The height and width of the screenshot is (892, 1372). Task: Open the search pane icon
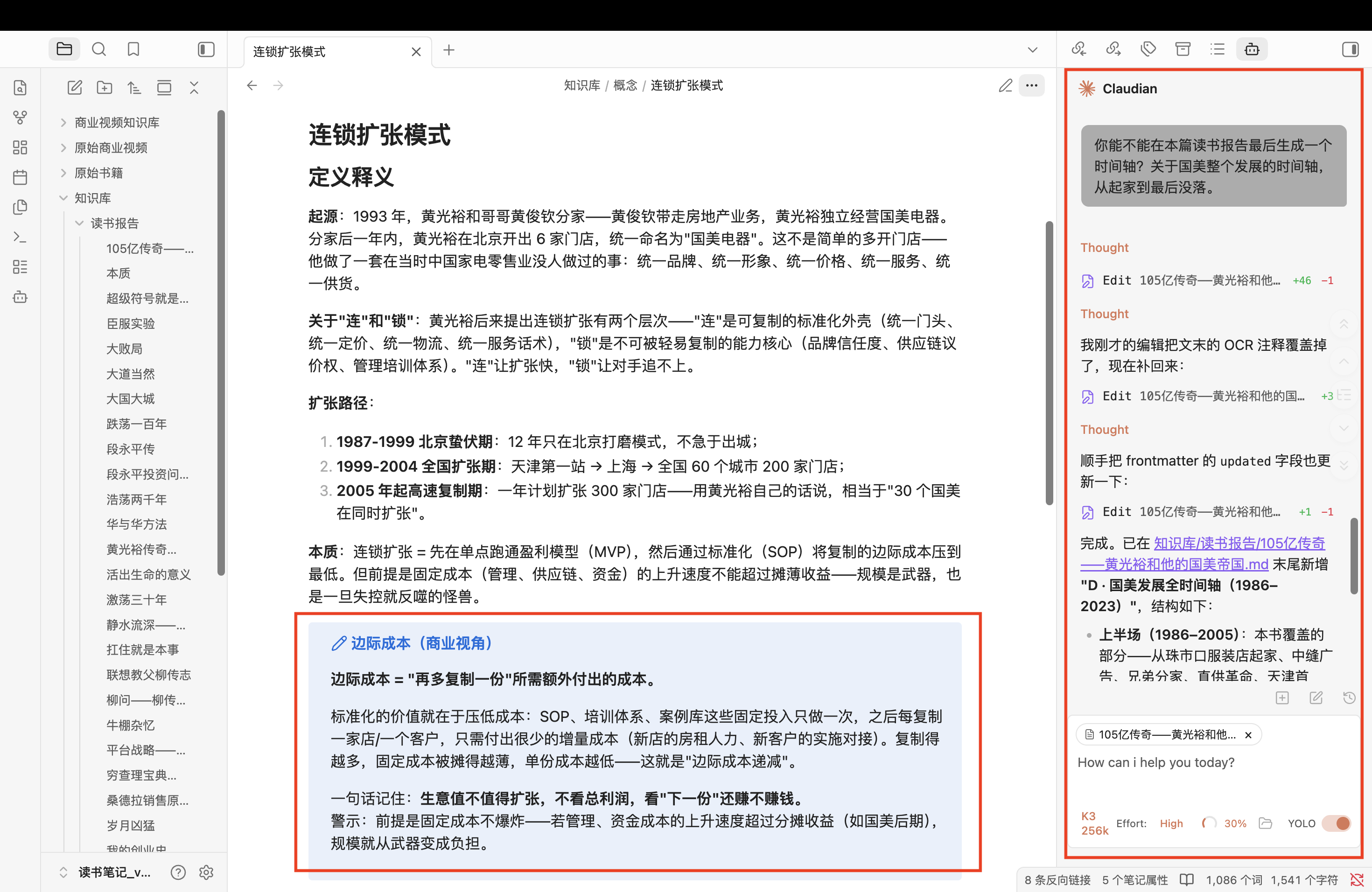click(x=98, y=49)
